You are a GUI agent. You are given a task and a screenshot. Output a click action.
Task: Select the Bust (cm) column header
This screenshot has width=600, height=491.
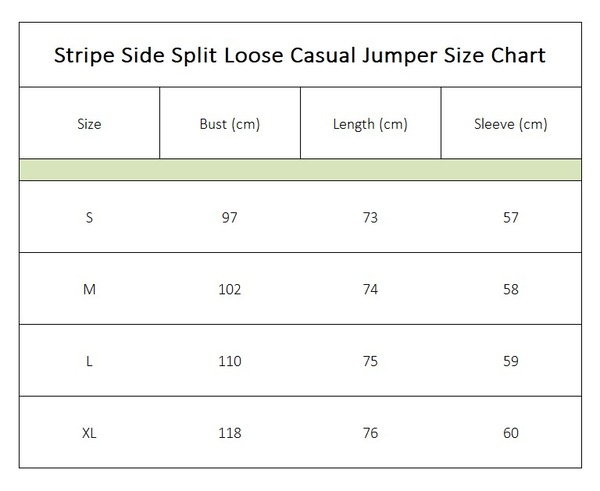(x=230, y=124)
